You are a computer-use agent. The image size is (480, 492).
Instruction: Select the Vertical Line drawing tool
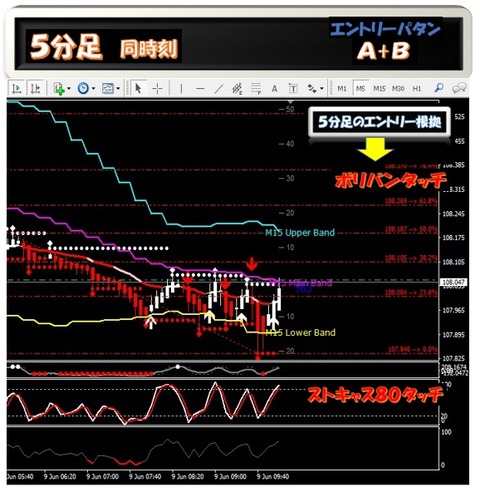[x=181, y=89]
